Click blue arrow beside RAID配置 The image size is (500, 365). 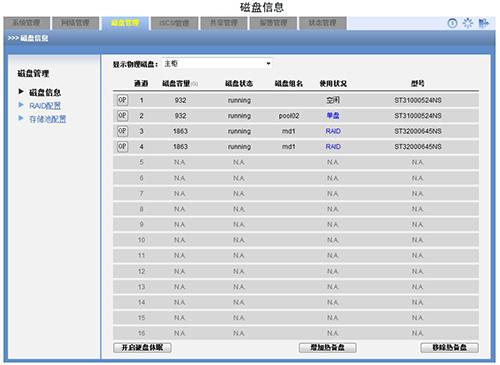[x=21, y=105]
